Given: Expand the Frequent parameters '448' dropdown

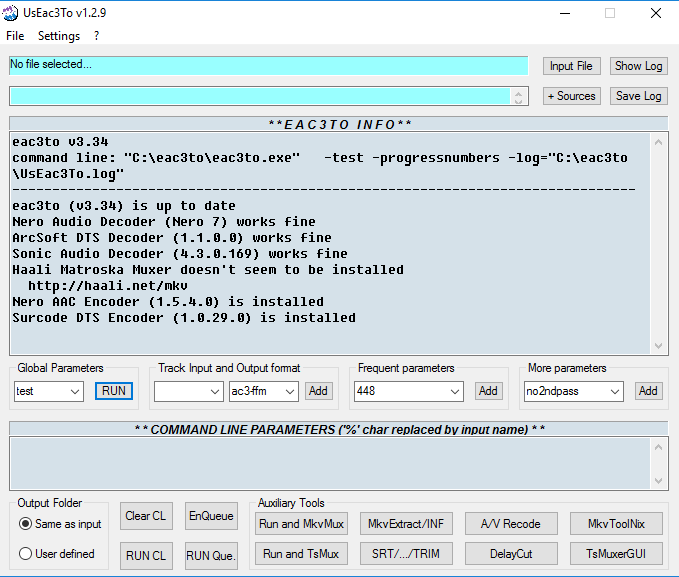Looking at the screenshot, I should (455, 392).
